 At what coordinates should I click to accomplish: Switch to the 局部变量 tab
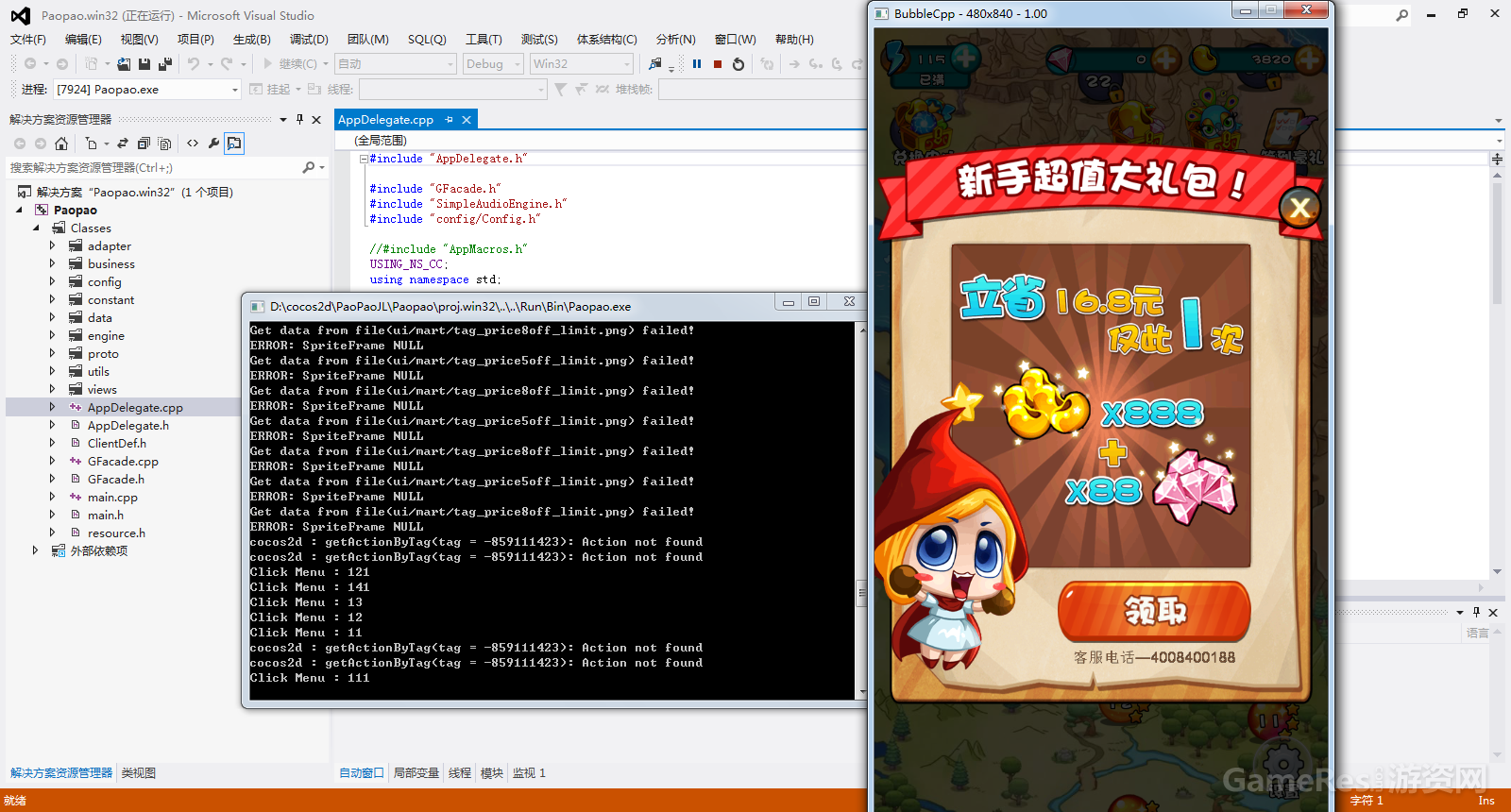pyautogui.click(x=416, y=773)
